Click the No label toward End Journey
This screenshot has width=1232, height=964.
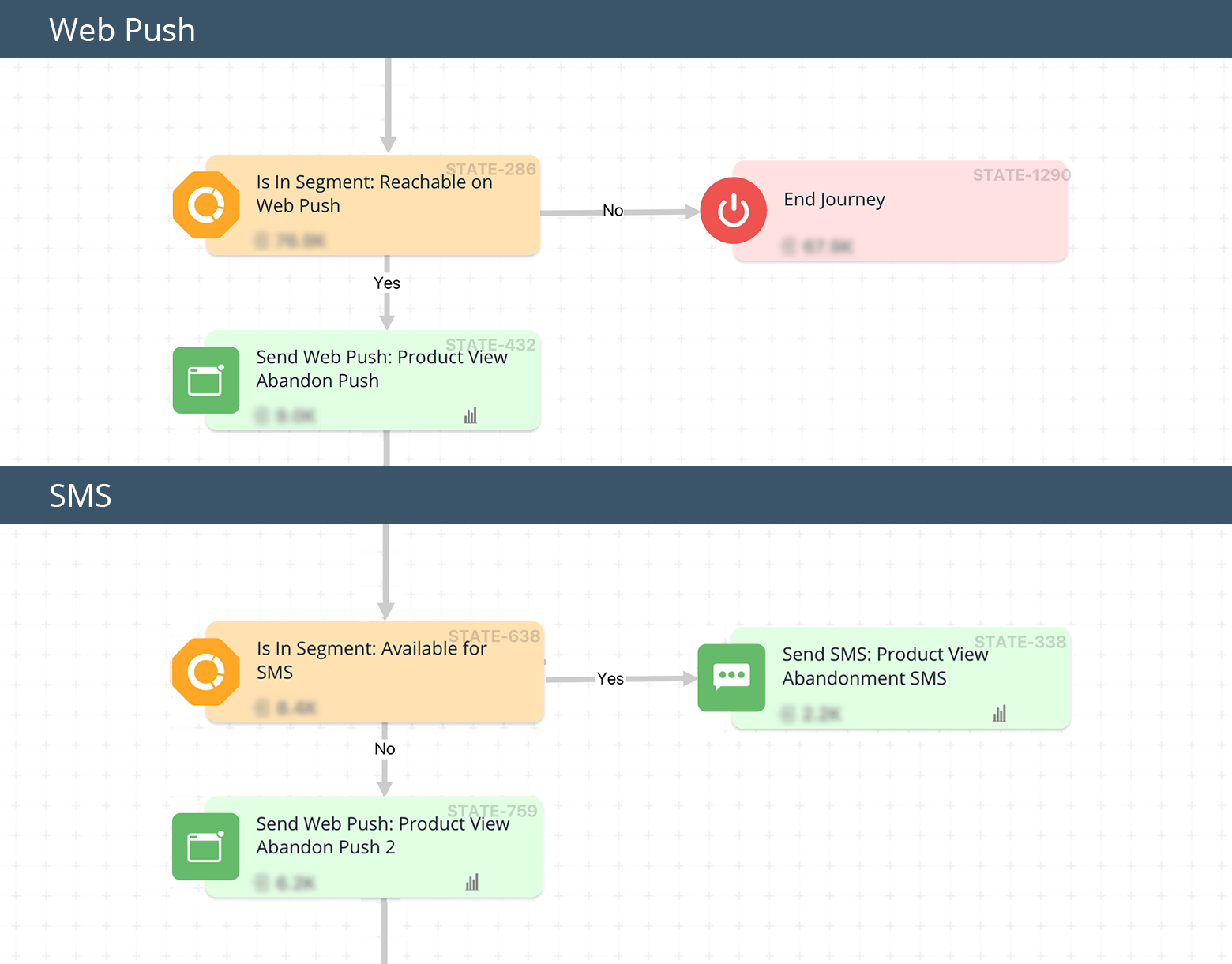(613, 211)
